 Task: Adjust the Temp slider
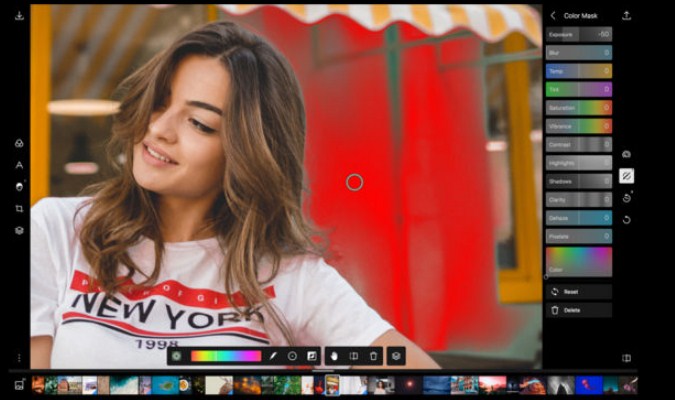579,71
